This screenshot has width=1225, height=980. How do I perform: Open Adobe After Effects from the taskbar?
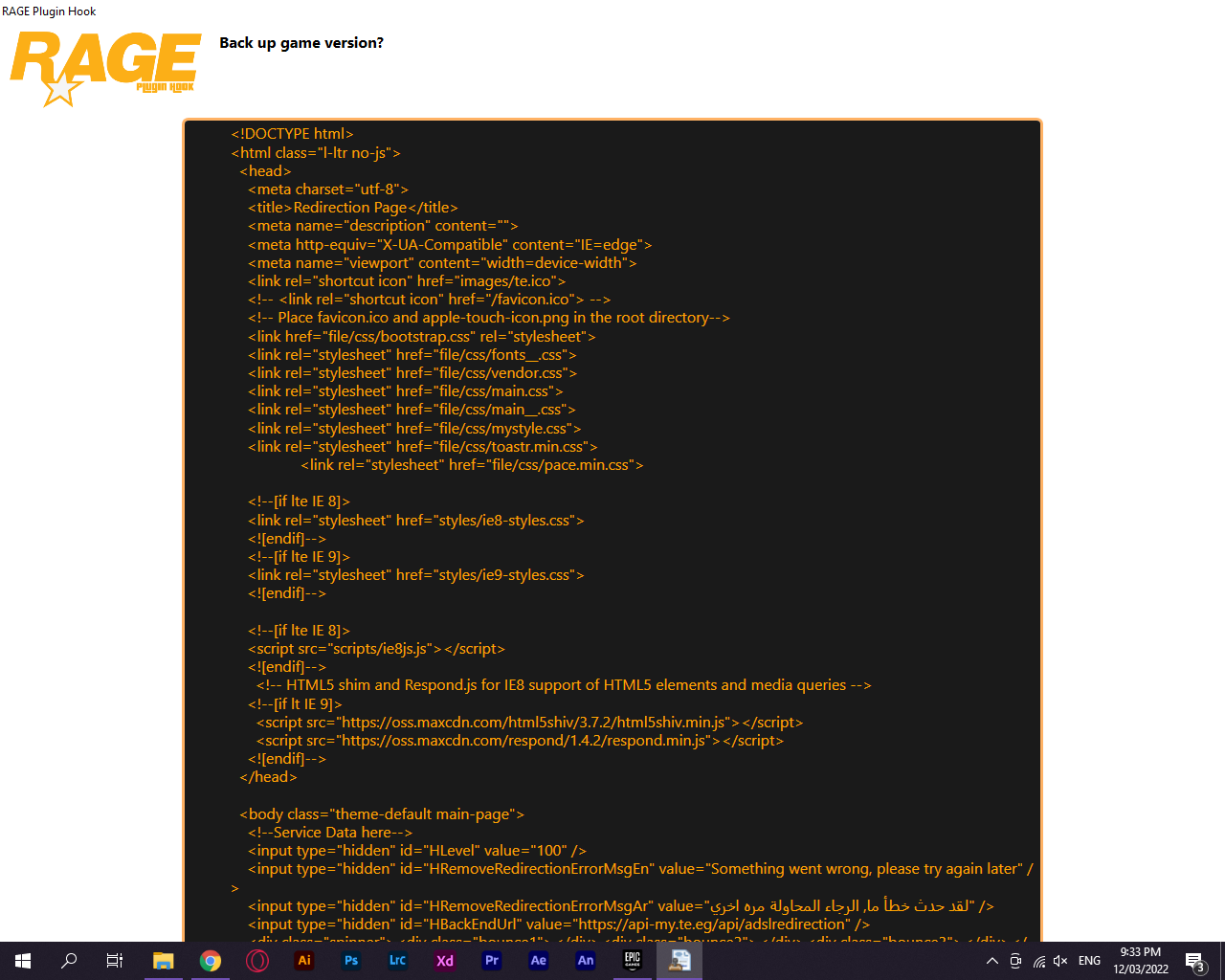[539, 961]
